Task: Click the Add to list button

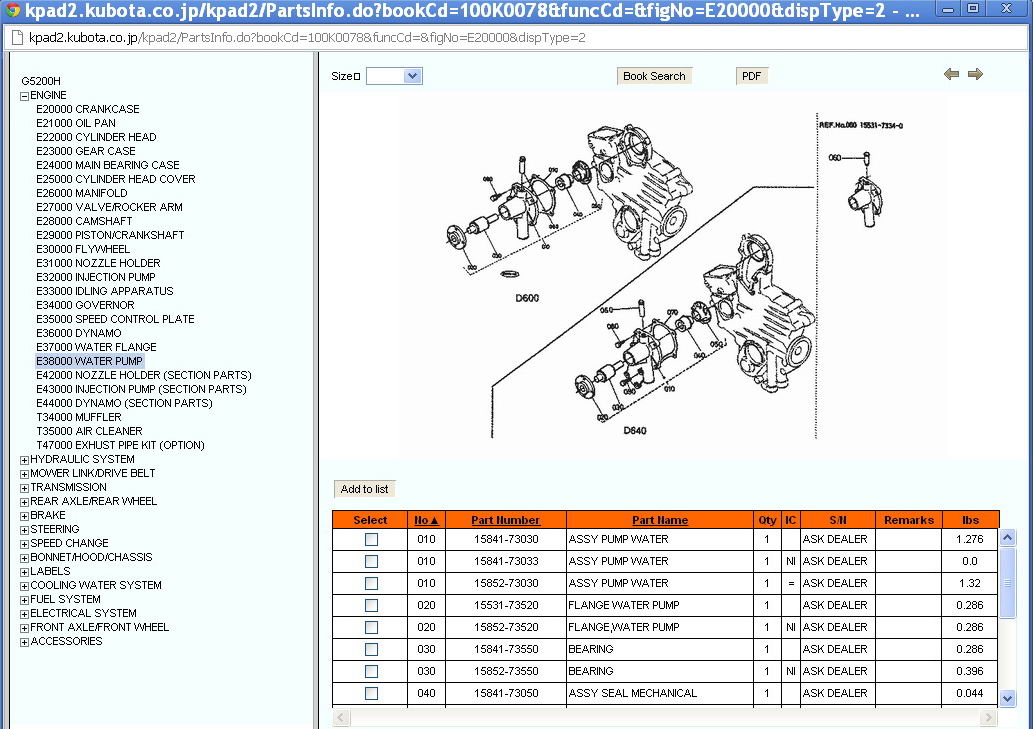Action: [364, 489]
